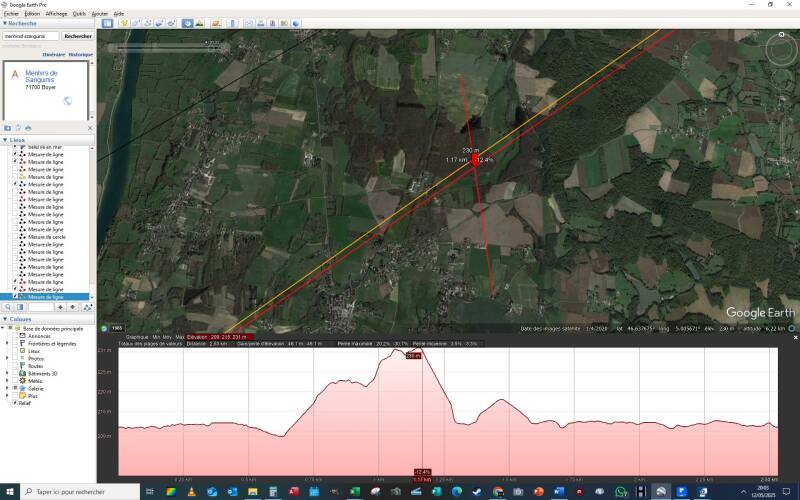
Task: Click the Email toolbar icon
Action: (x=249, y=23)
